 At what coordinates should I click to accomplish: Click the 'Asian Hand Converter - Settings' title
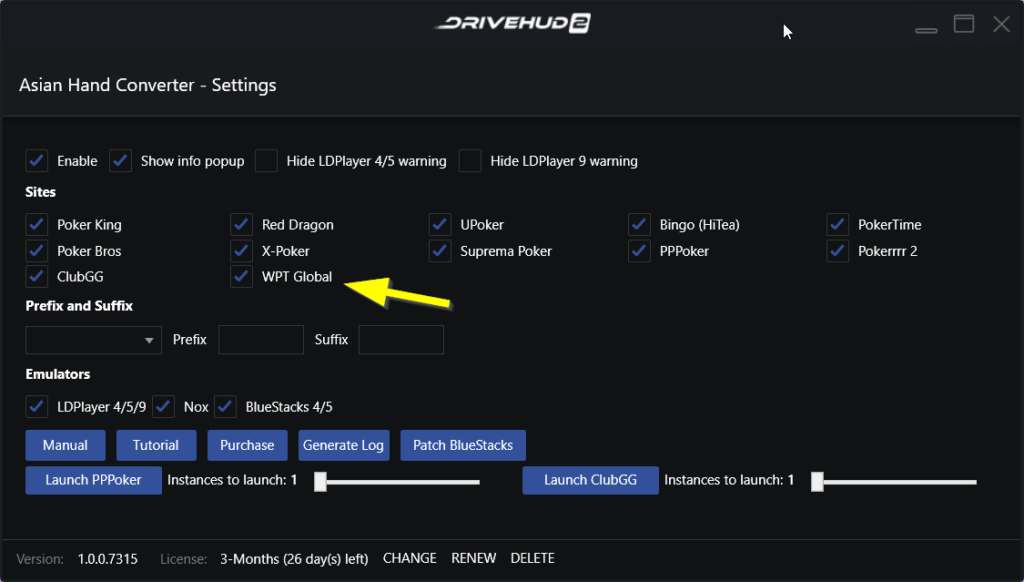(x=148, y=85)
